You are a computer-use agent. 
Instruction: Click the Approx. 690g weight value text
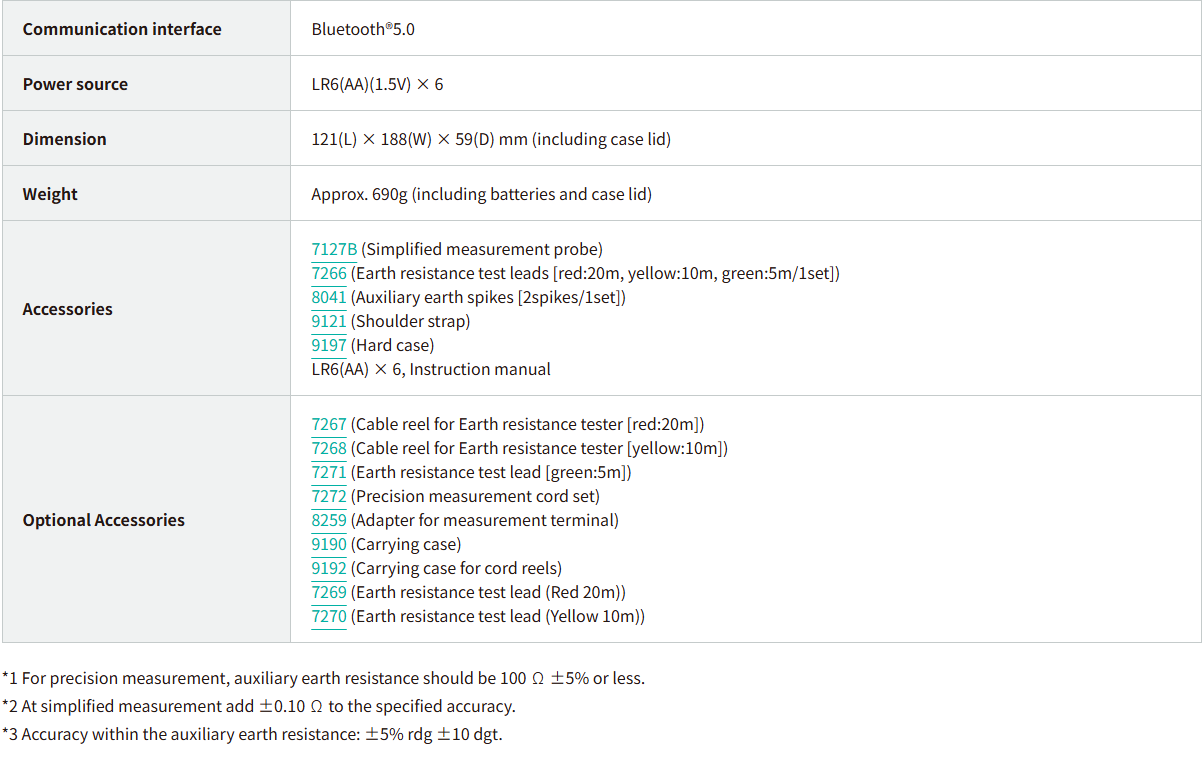pos(481,194)
